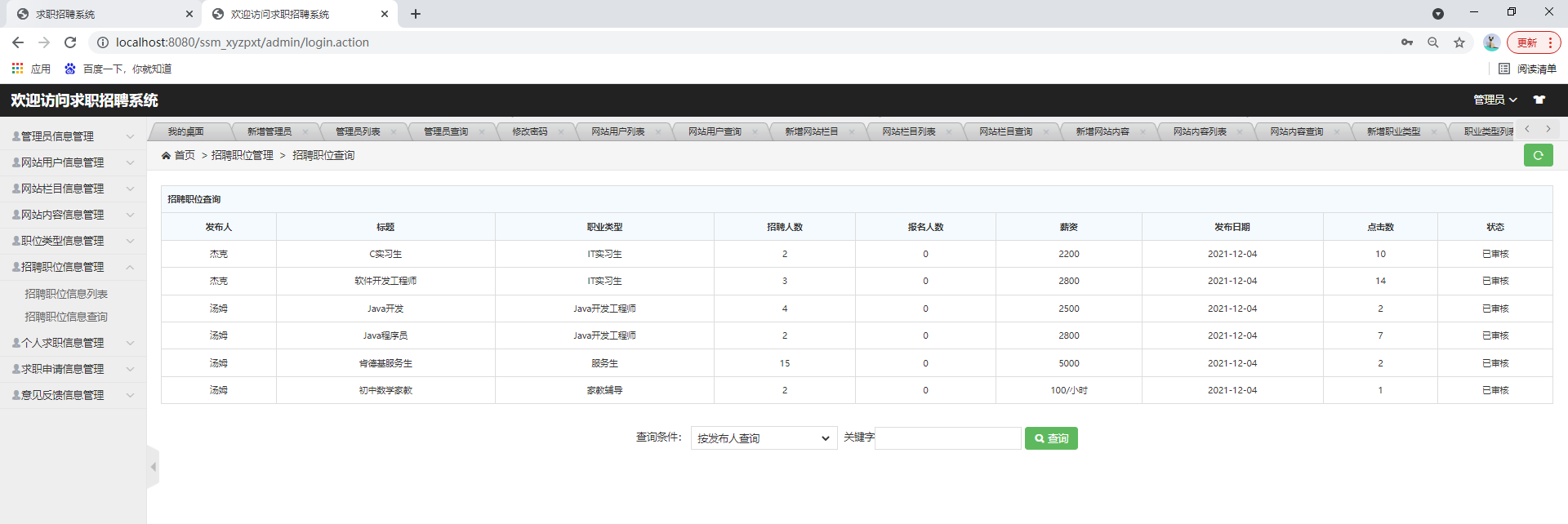Viewport: 1568px width, 524px height.
Task: Expand 意见反馈信息管理 menu
Action: coord(73,395)
